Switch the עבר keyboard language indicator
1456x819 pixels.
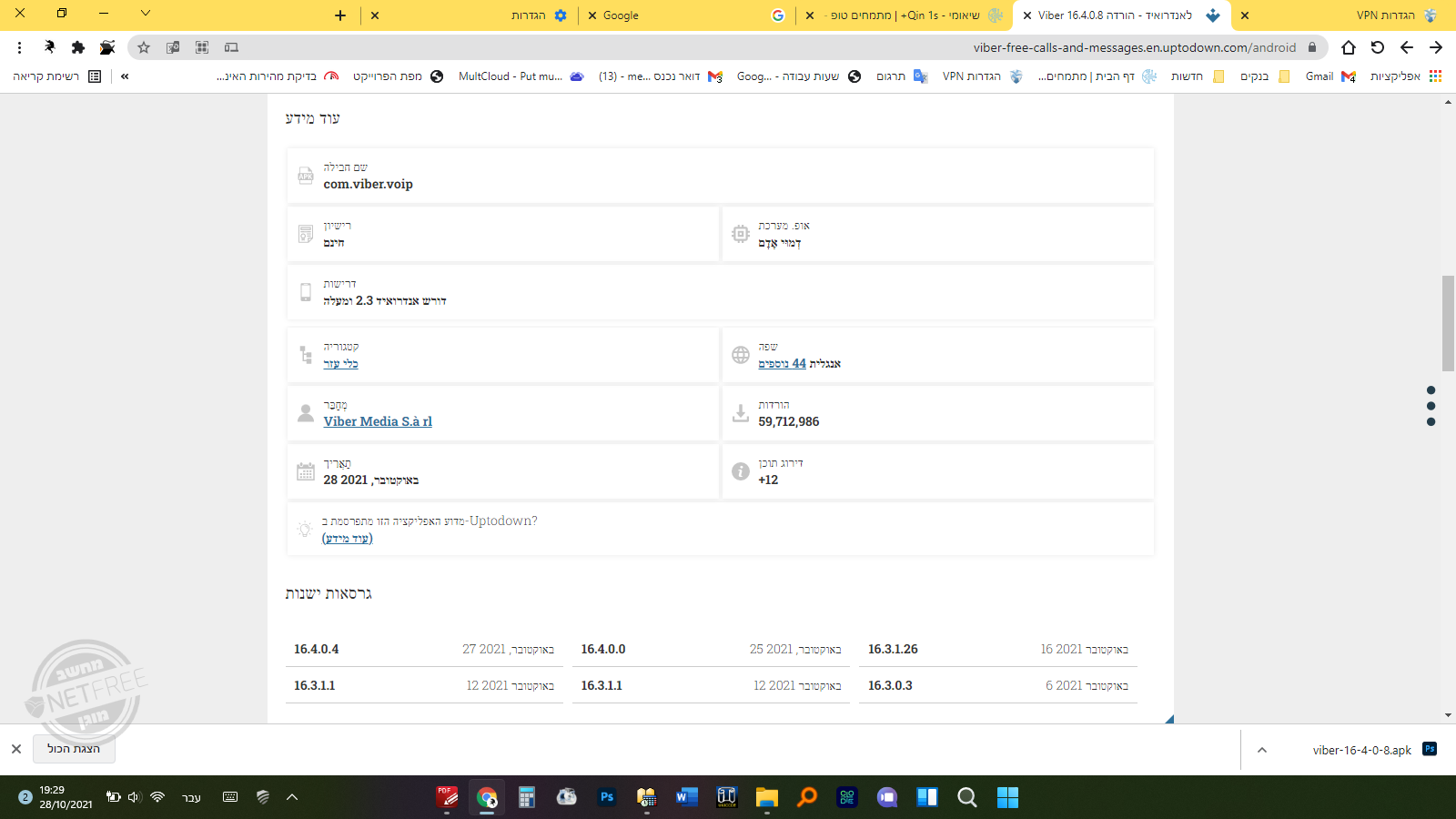[191, 797]
